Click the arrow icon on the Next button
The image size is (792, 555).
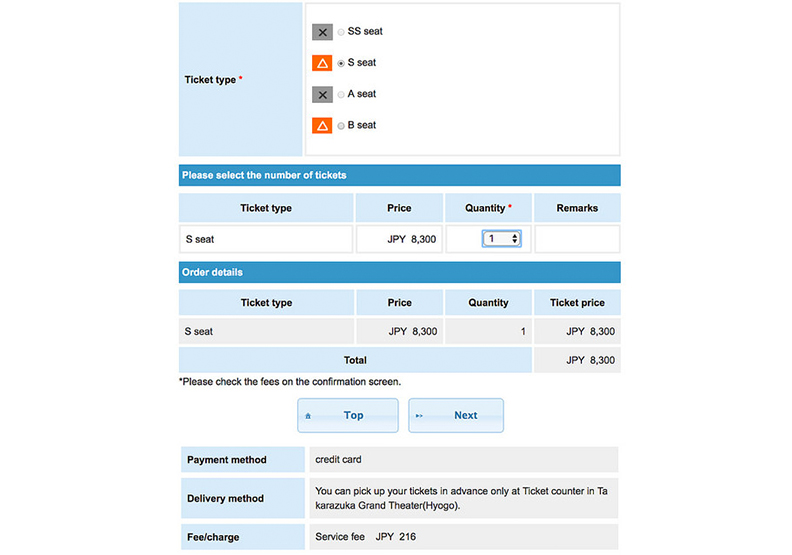[419, 416]
